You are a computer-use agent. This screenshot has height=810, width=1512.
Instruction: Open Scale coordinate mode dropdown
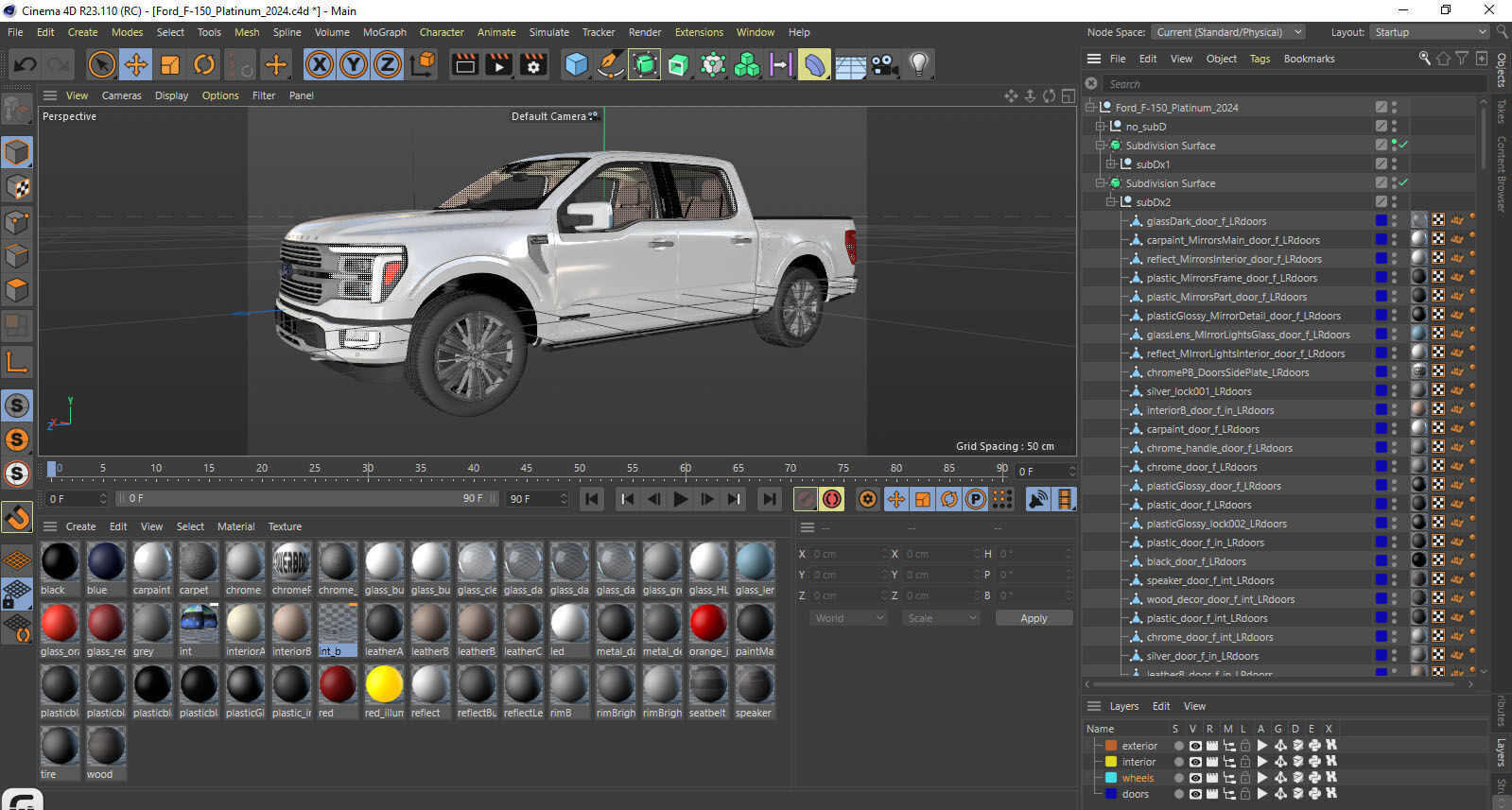click(941, 618)
